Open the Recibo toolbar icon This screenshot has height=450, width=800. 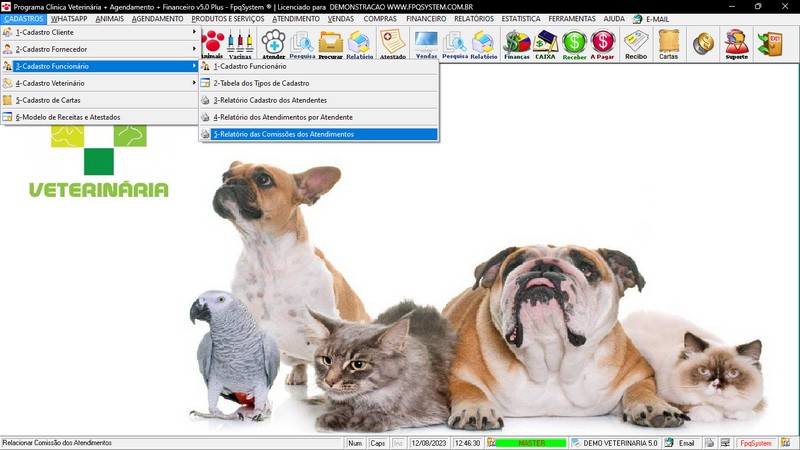point(636,44)
